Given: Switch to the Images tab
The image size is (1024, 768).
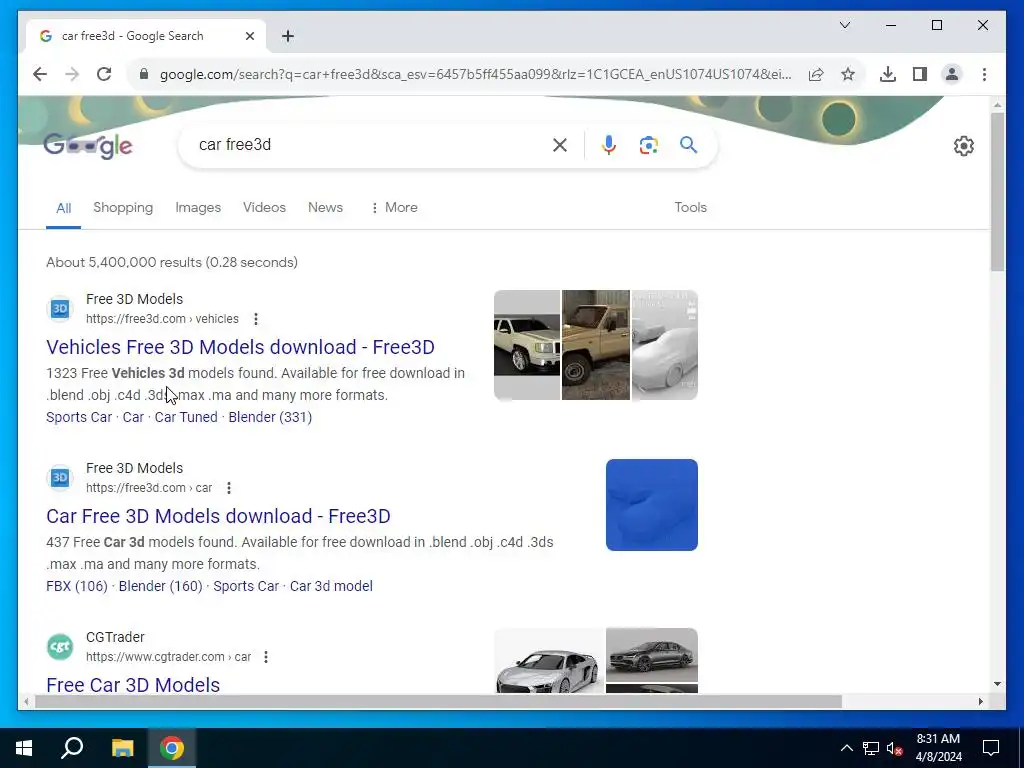Looking at the screenshot, I should click(x=198, y=208).
